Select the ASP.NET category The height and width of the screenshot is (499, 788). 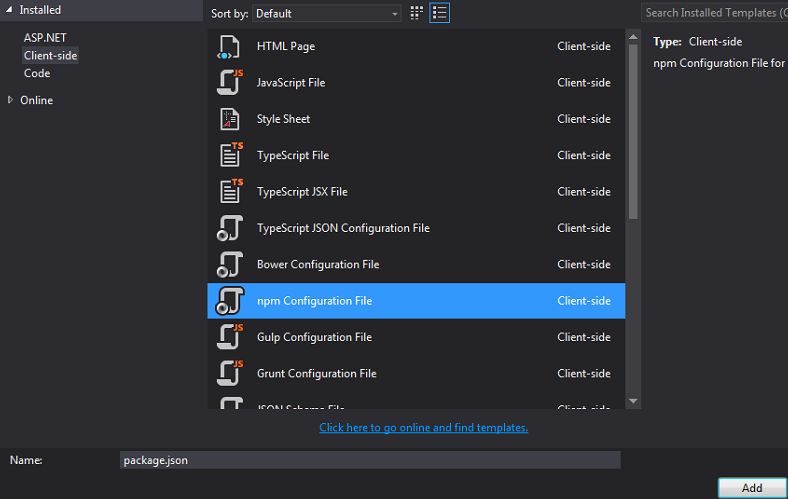[x=45, y=38]
